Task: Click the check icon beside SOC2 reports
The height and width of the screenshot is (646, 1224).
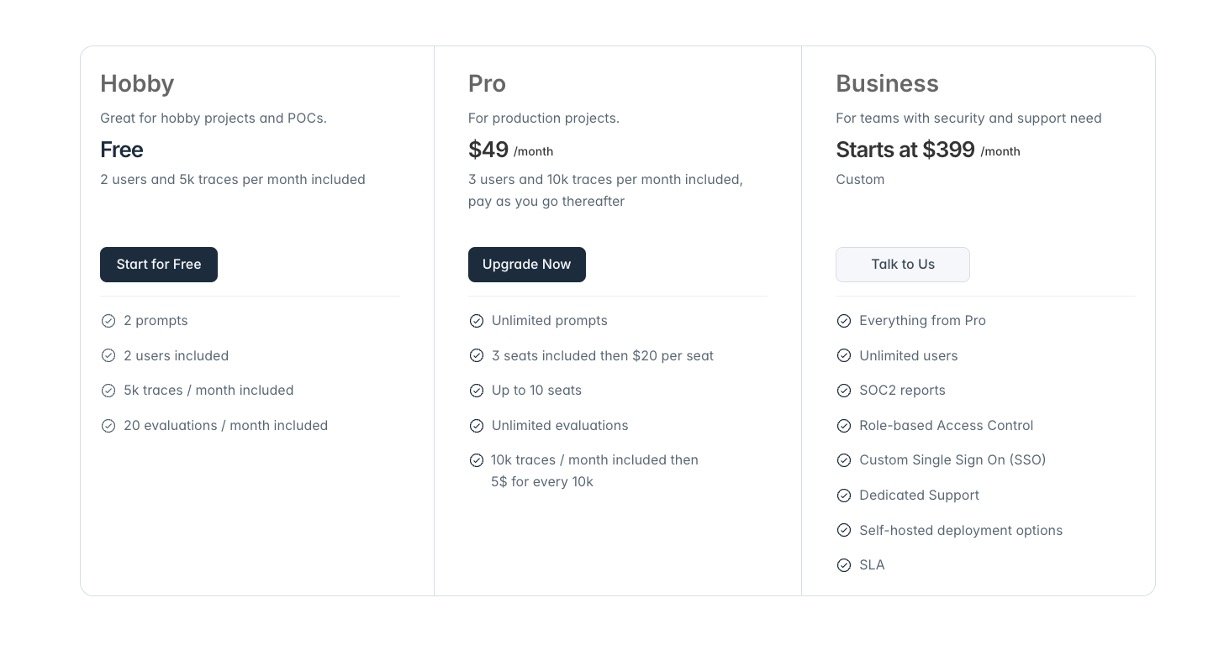Action: 844,391
